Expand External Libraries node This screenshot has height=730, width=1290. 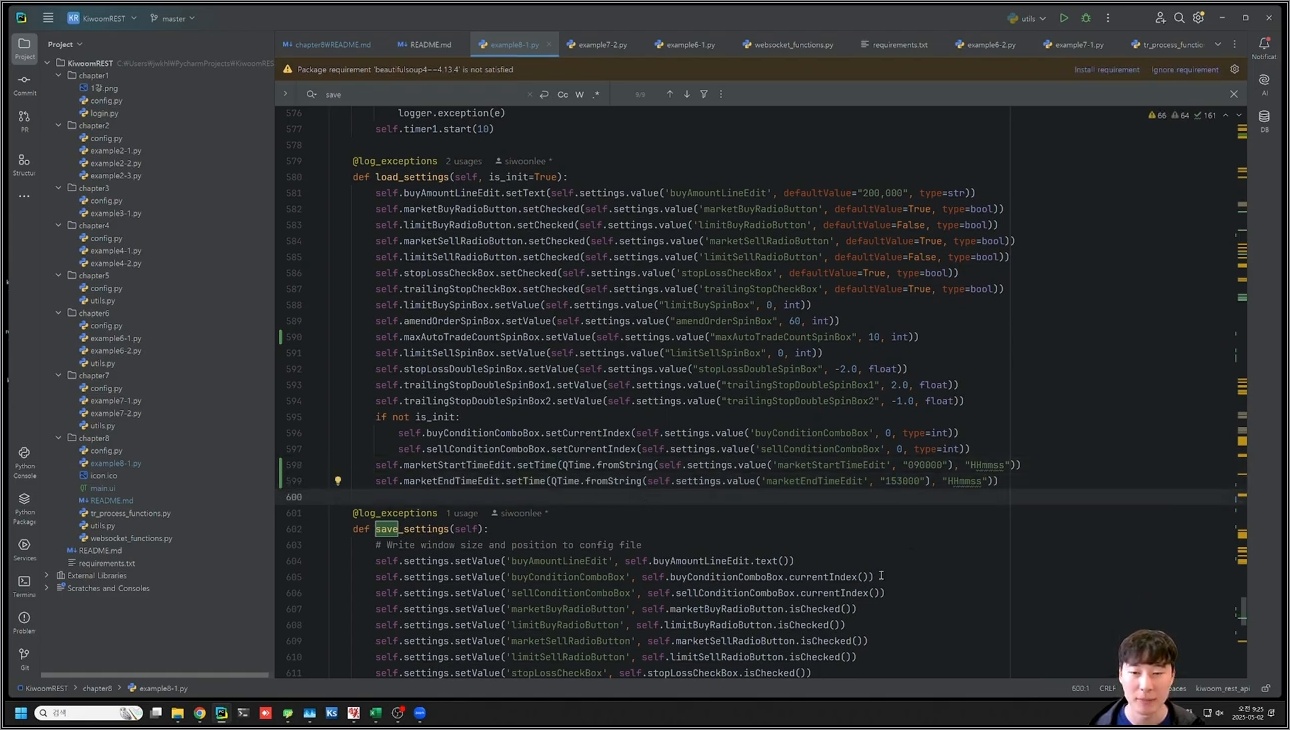click(47, 575)
